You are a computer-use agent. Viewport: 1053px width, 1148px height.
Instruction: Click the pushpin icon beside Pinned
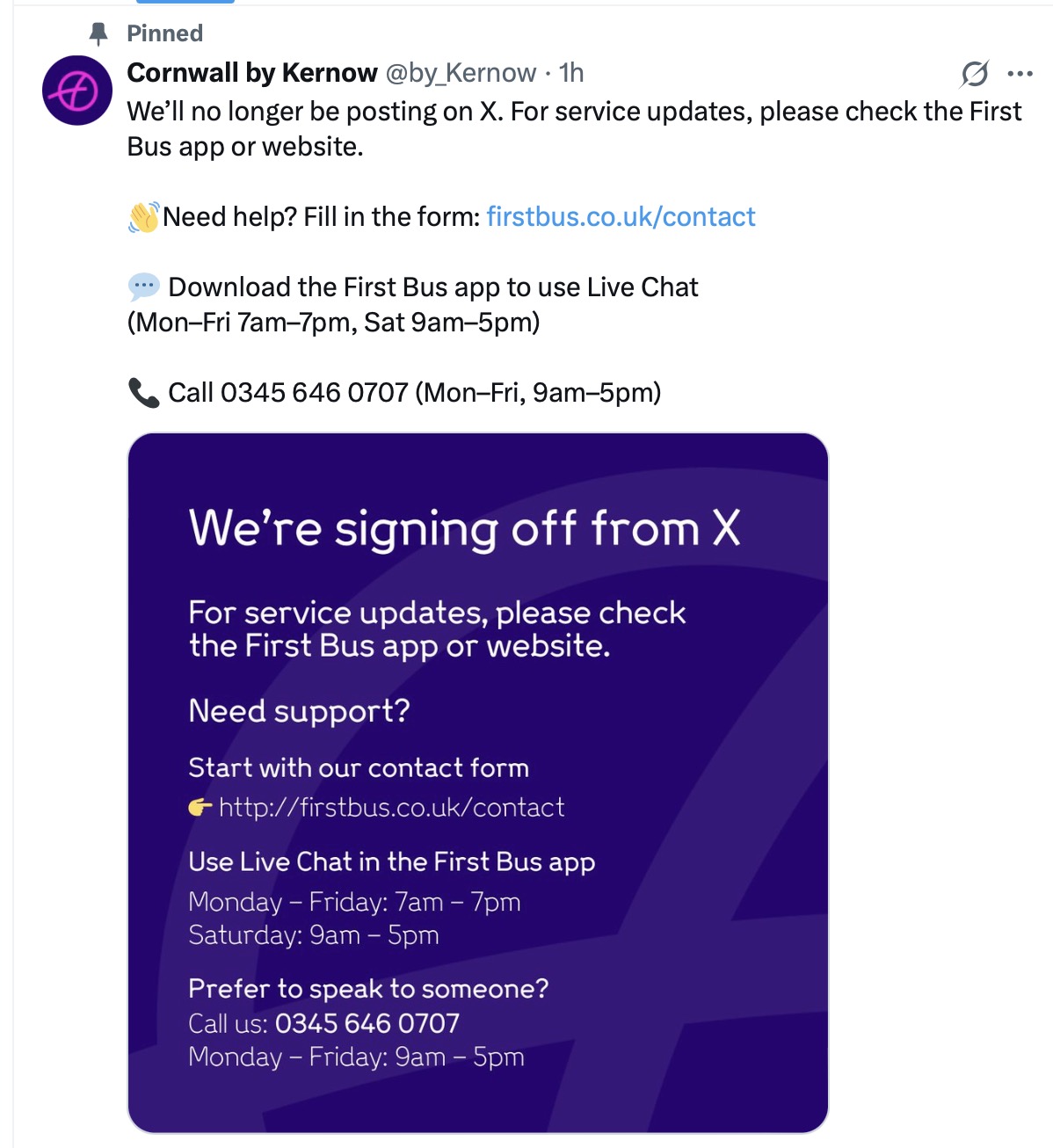click(98, 34)
